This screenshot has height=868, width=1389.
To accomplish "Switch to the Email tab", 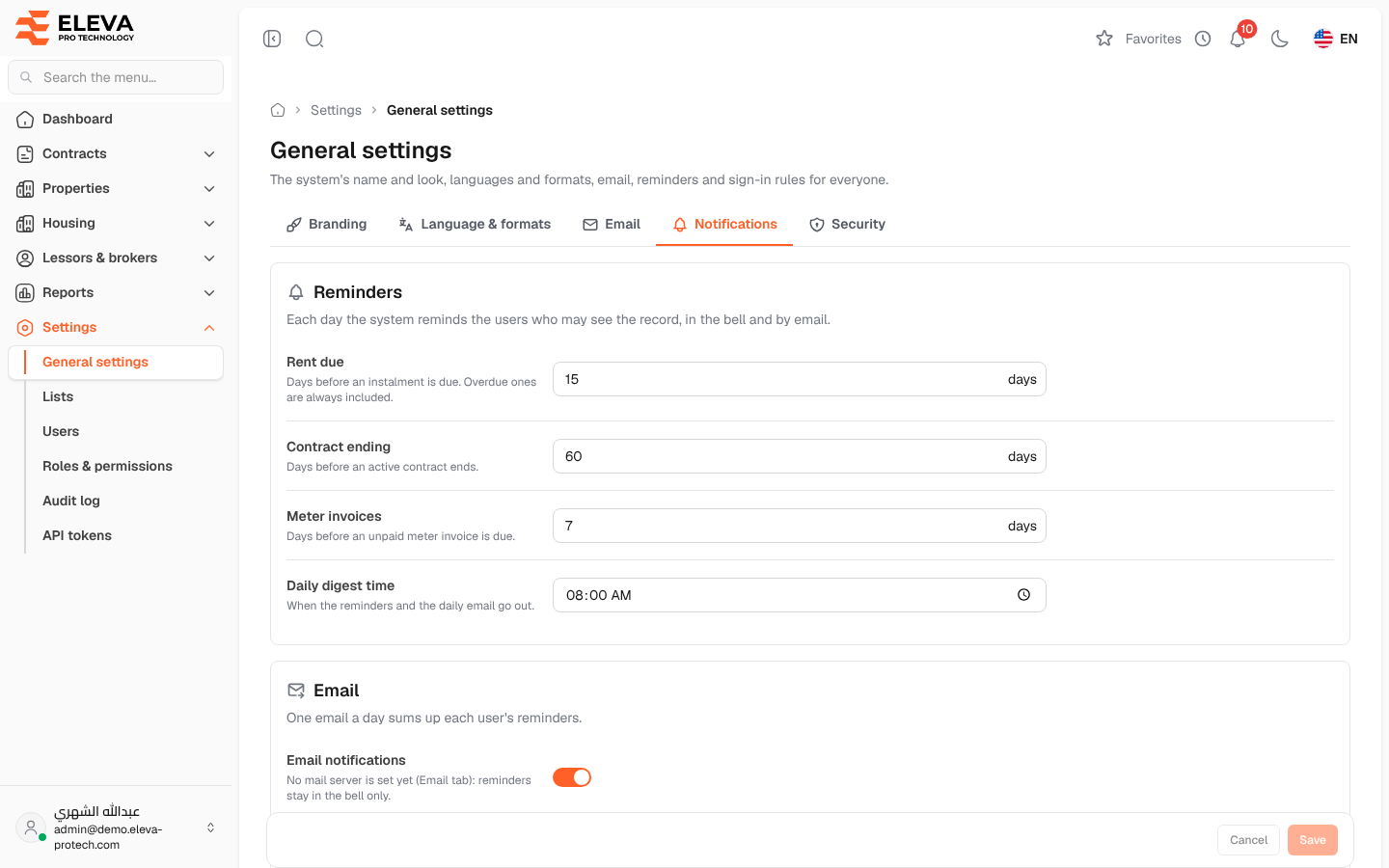I will (x=612, y=224).
